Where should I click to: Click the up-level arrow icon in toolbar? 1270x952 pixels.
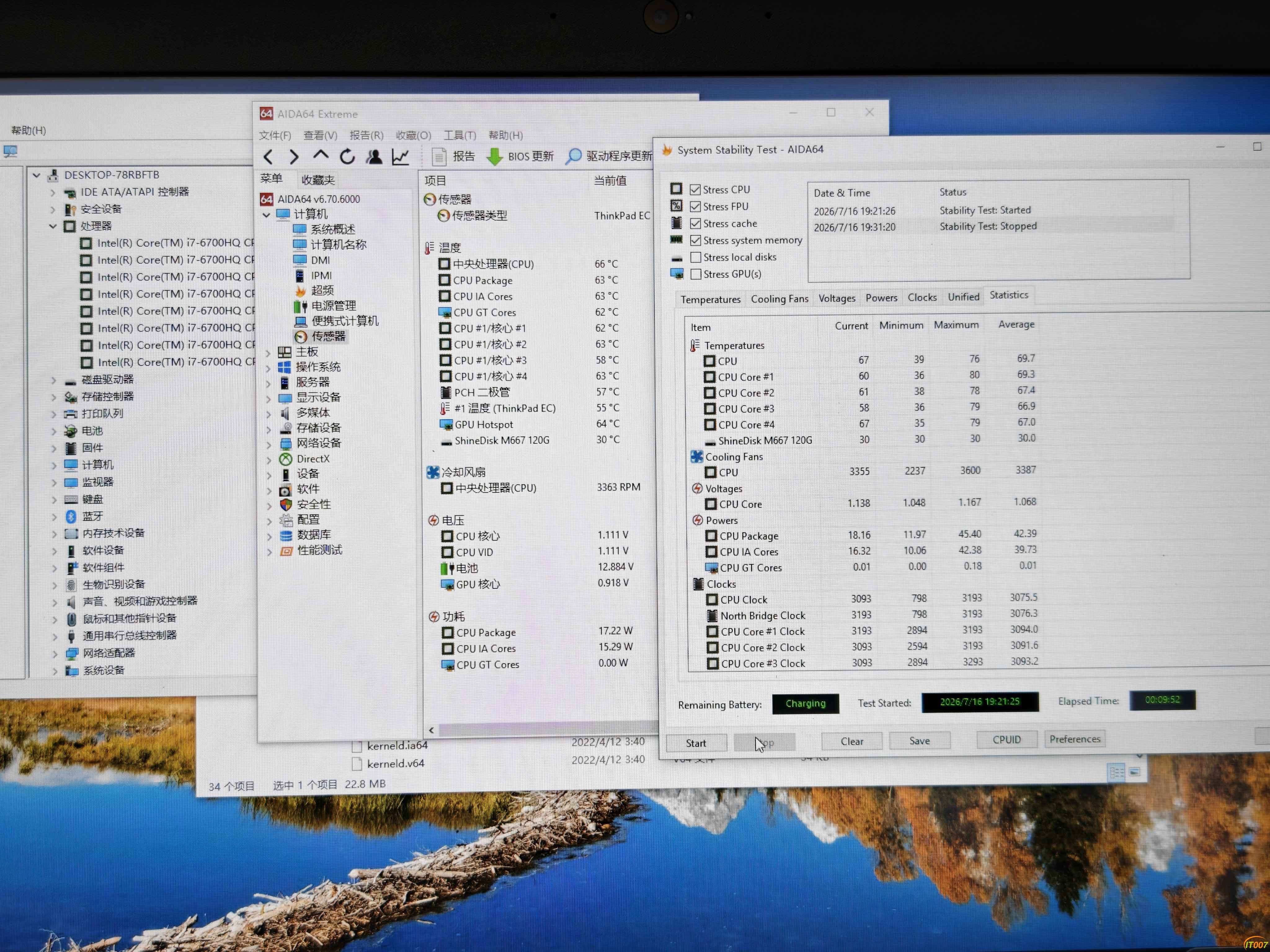pyautogui.click(x=320, y=155)
